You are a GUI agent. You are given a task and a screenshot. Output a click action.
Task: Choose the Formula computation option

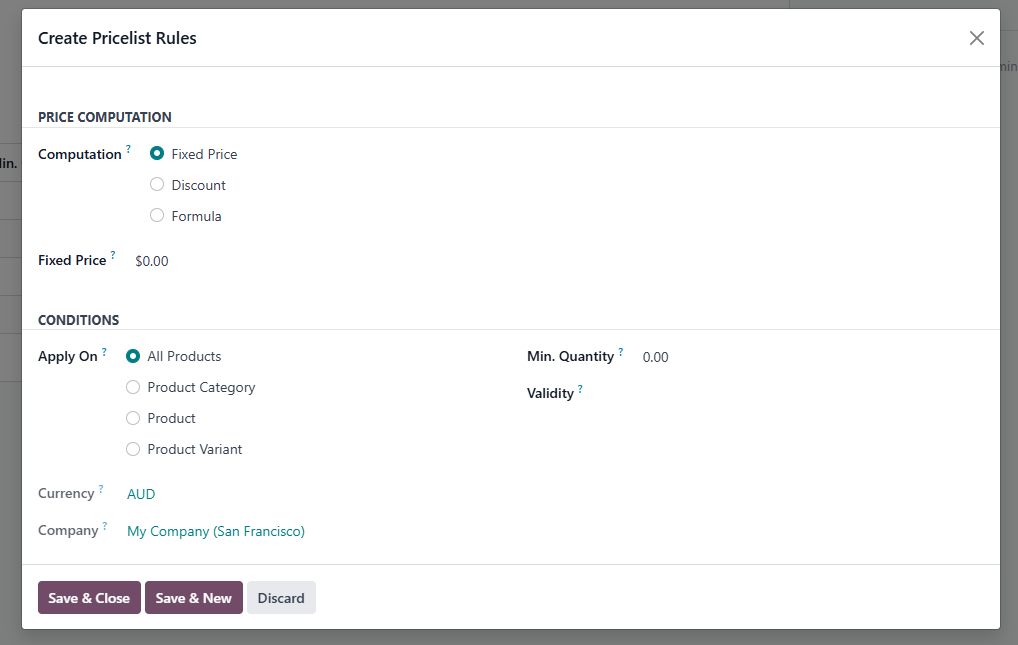pyautogui.click(x=157, y=216)
